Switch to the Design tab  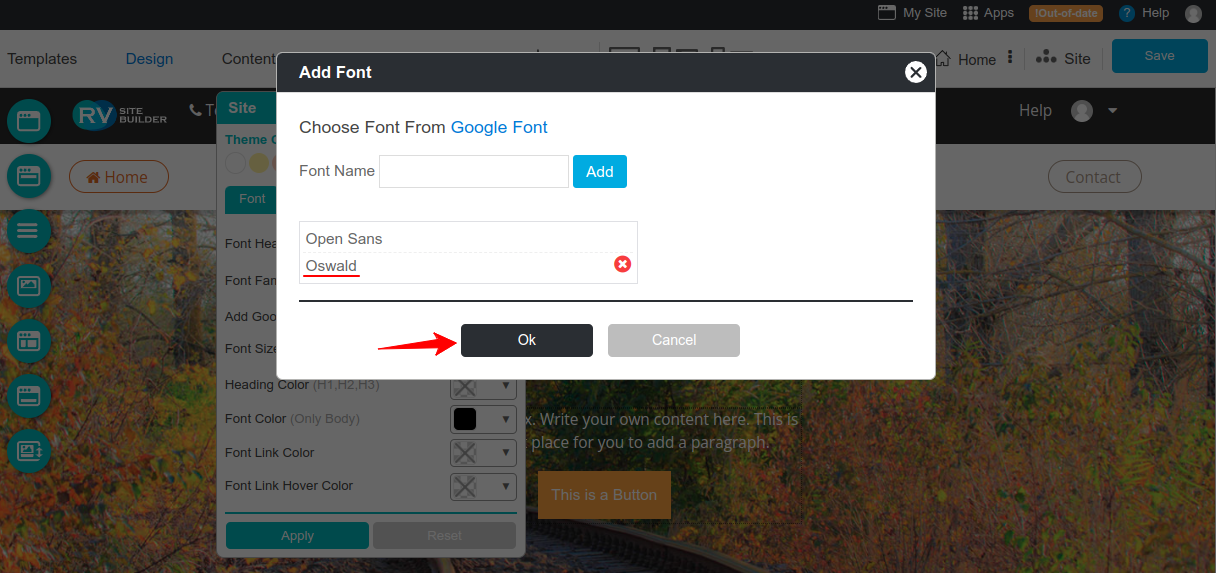pyautogui.click(x=149, y=59)
